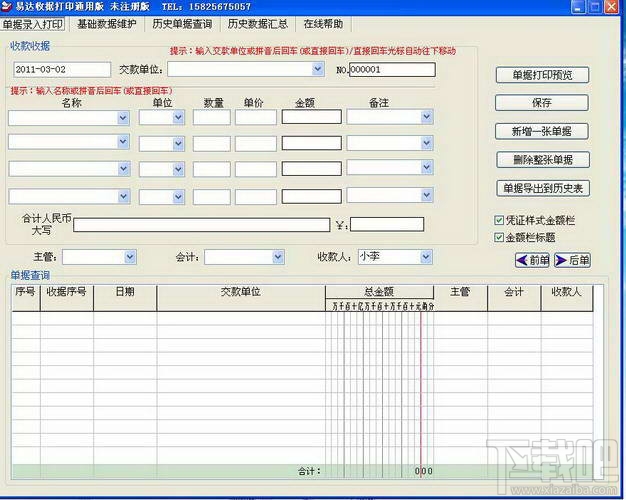The image size is (626, 500).
Task: Open 单位 dropdown in third row
Action: pos(178,169)
